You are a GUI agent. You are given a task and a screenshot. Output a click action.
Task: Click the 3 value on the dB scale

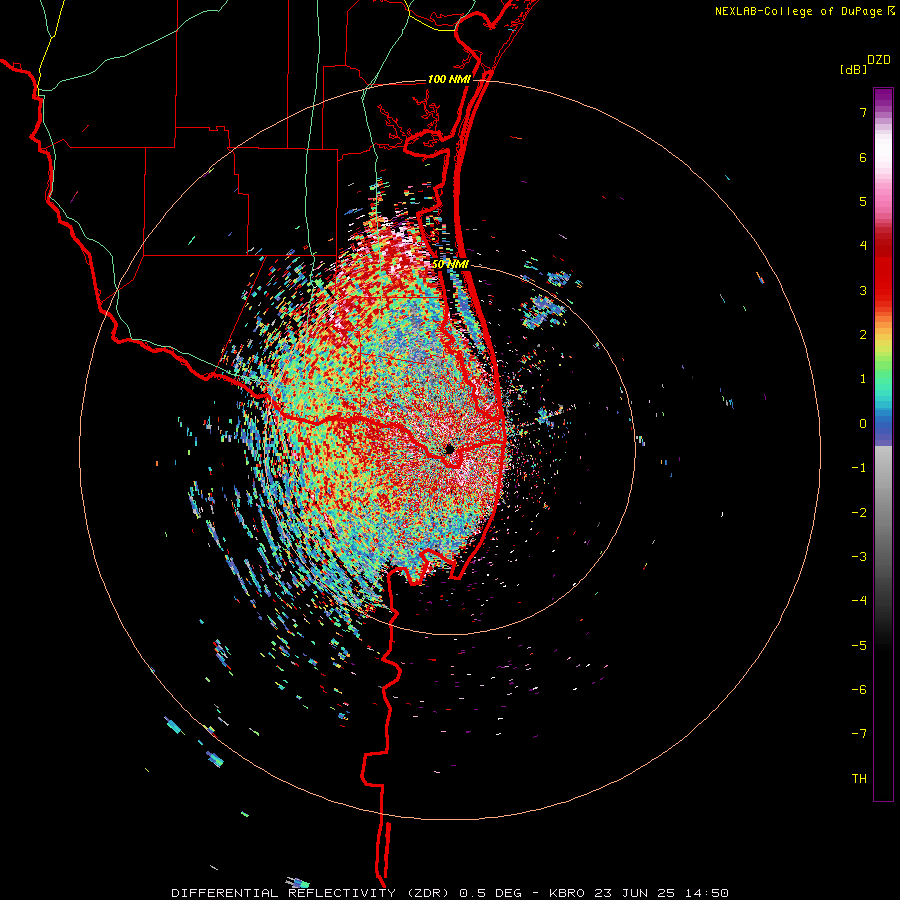863,290
